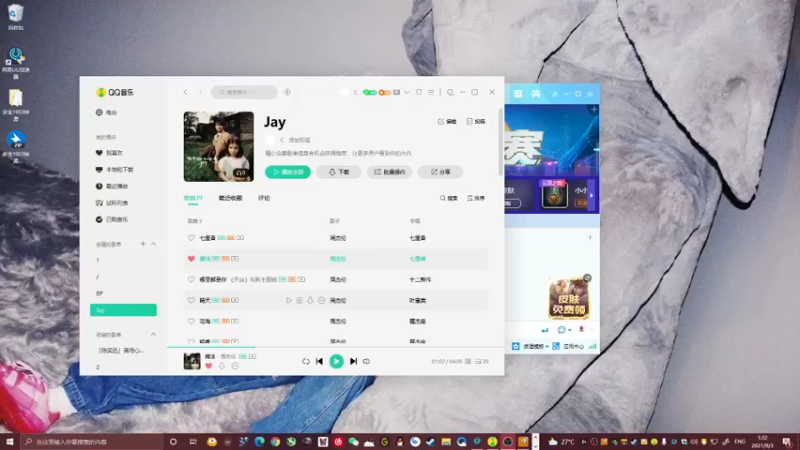Open the Radio (电台) sidebar item

[x=107, y=112]
